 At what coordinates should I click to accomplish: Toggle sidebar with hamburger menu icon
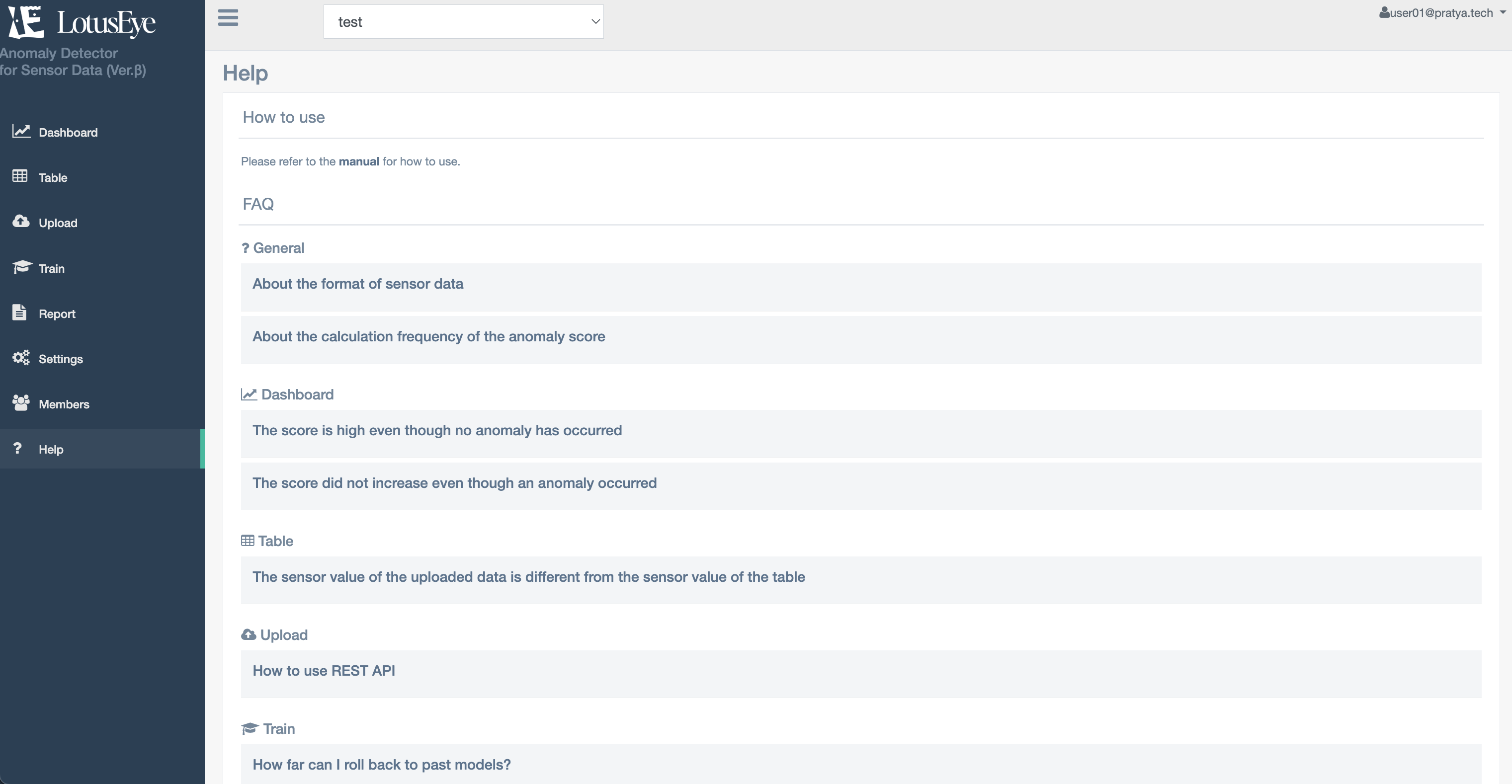pyautogui.click(x=228, y=18)
